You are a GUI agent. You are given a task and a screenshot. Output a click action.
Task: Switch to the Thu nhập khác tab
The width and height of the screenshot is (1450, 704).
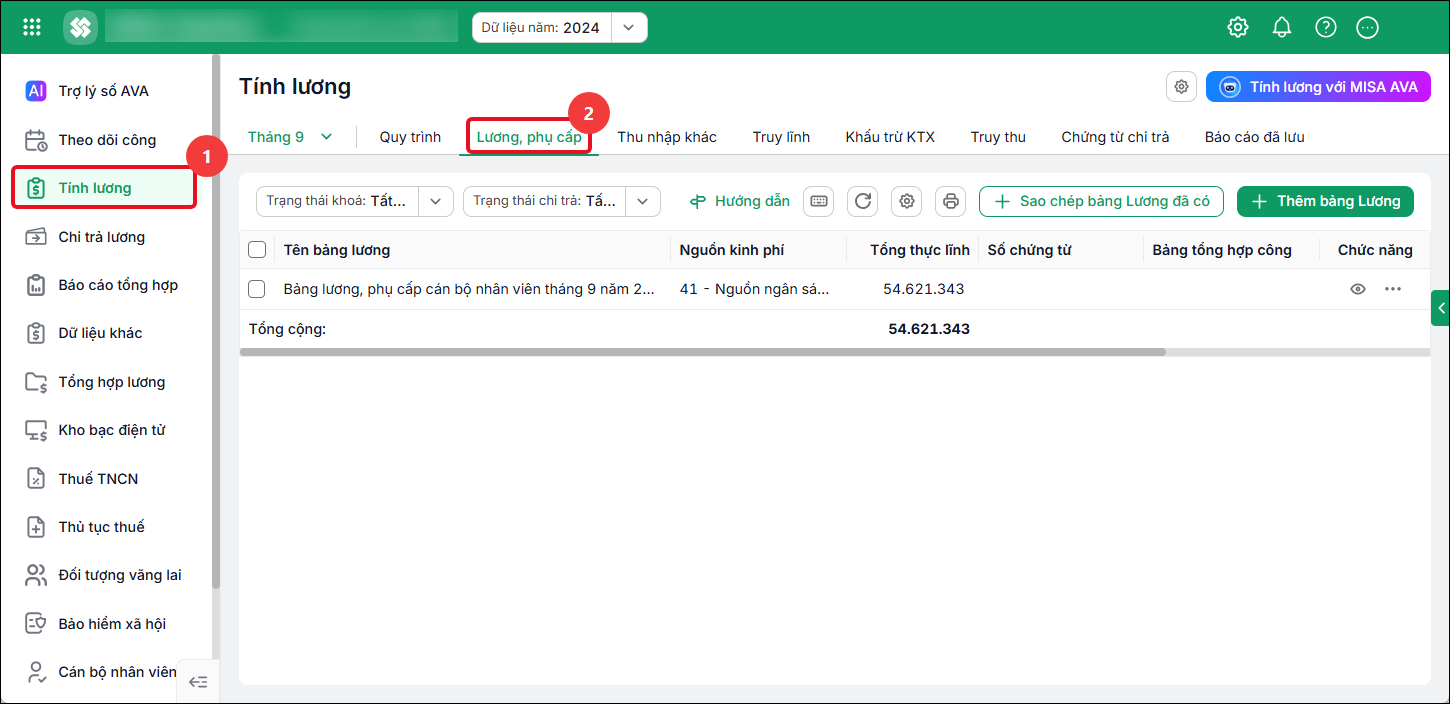coord(667,137)
